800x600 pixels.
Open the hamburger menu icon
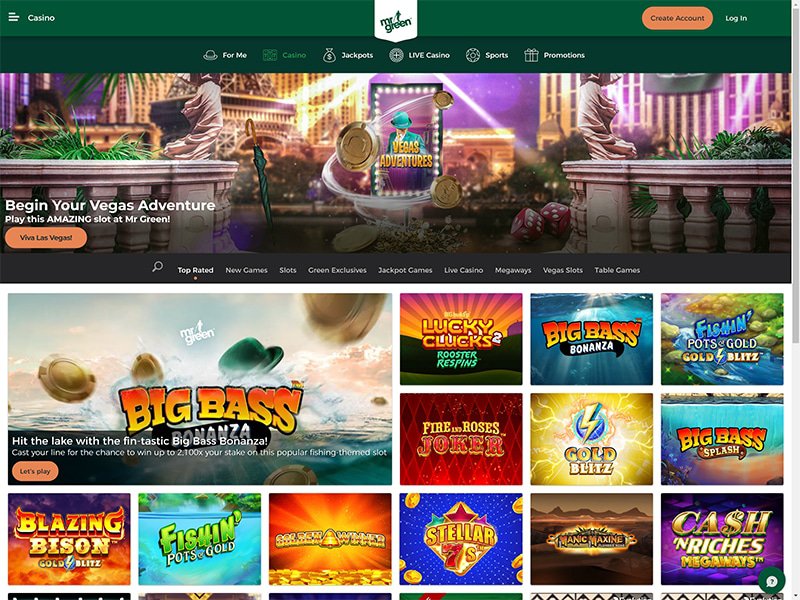pos(14,17)
